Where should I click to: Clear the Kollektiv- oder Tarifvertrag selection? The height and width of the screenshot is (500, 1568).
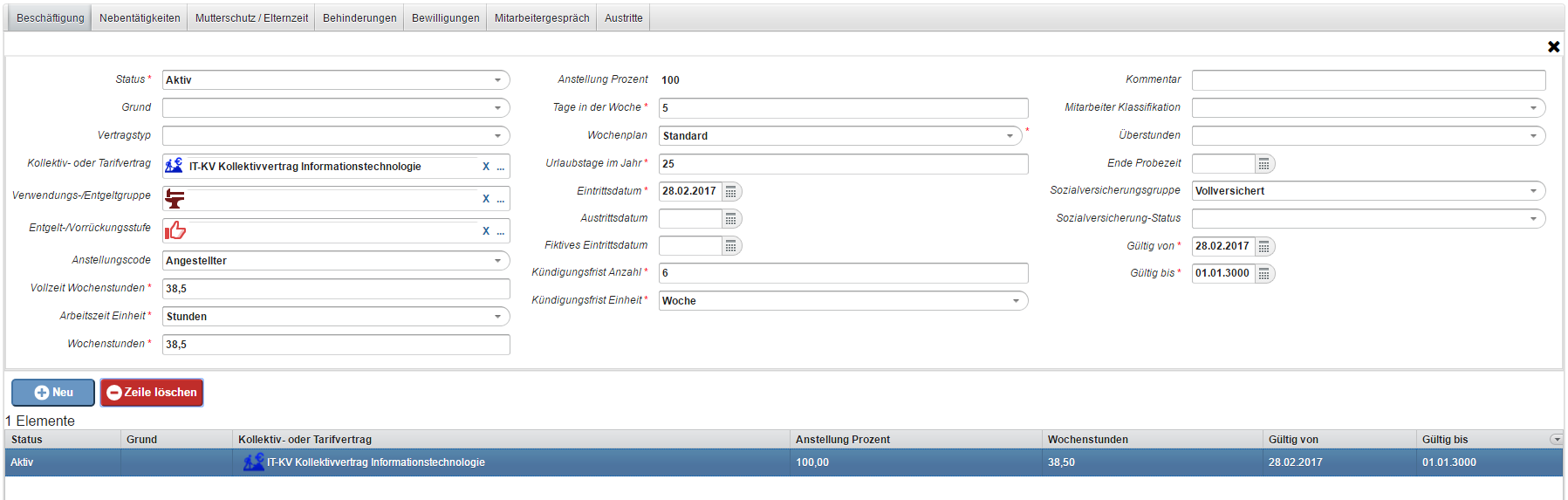(486, 167)
